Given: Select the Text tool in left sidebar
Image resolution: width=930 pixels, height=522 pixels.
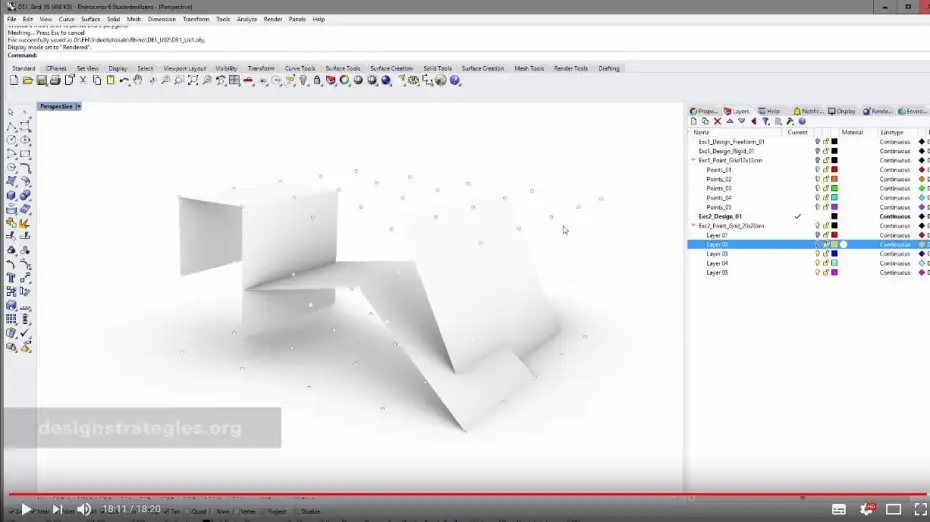Looking at the screenshot, I should click(11, 278).
